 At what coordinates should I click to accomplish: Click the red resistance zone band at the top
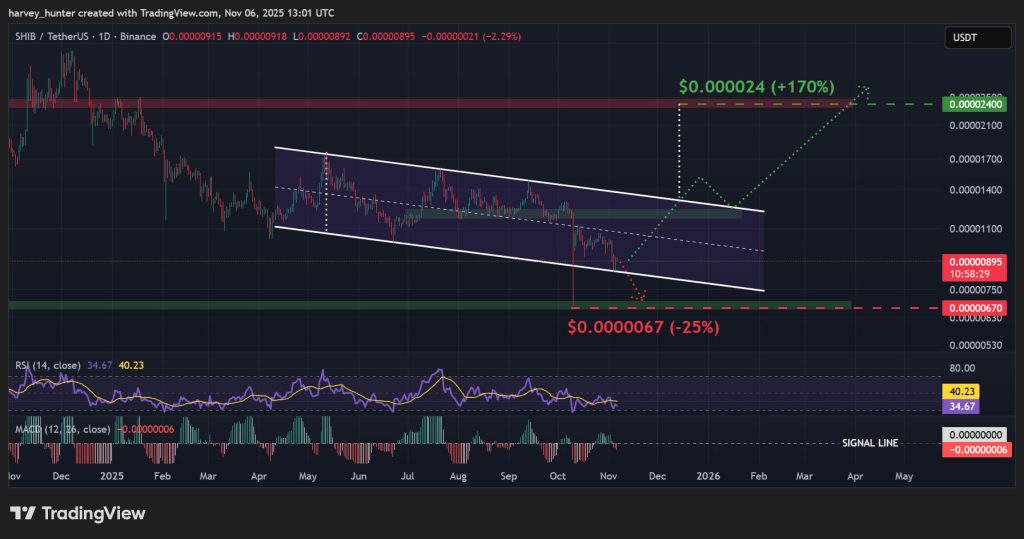point(300,103)
